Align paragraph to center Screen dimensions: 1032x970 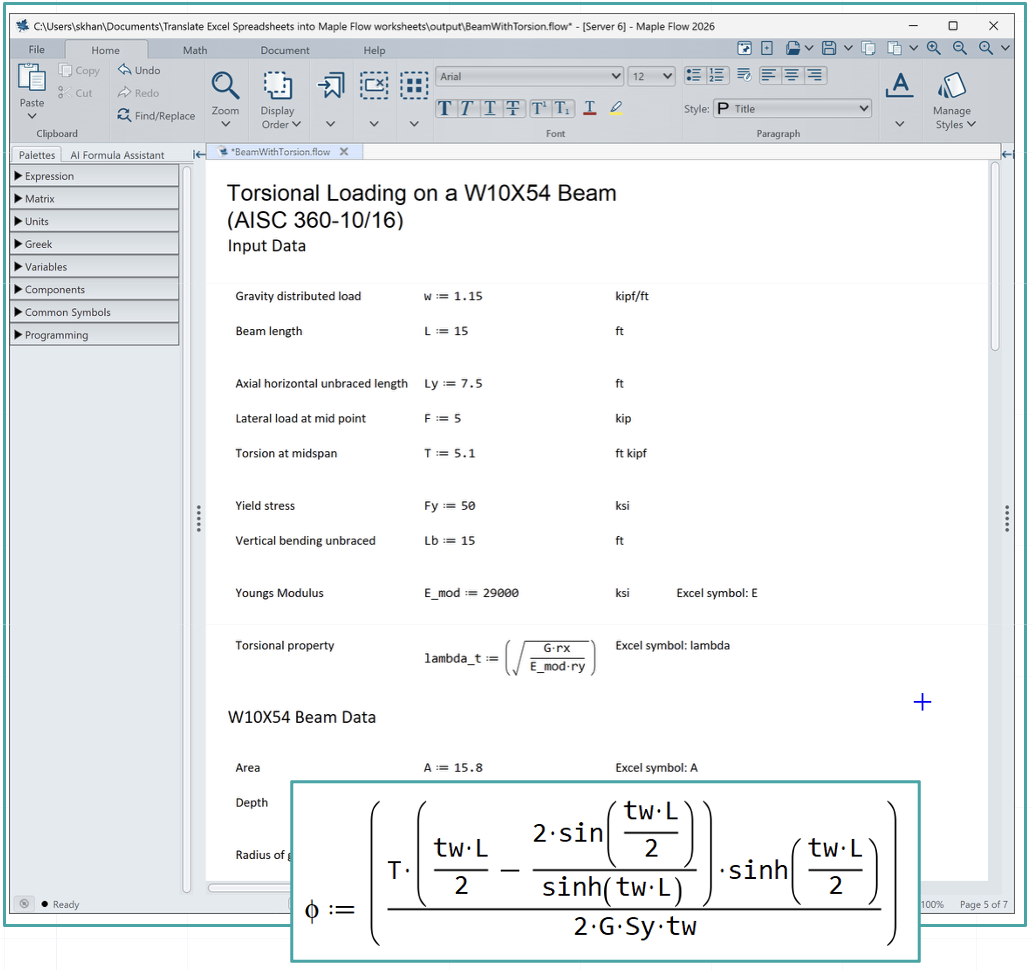[x=792, y=75]
